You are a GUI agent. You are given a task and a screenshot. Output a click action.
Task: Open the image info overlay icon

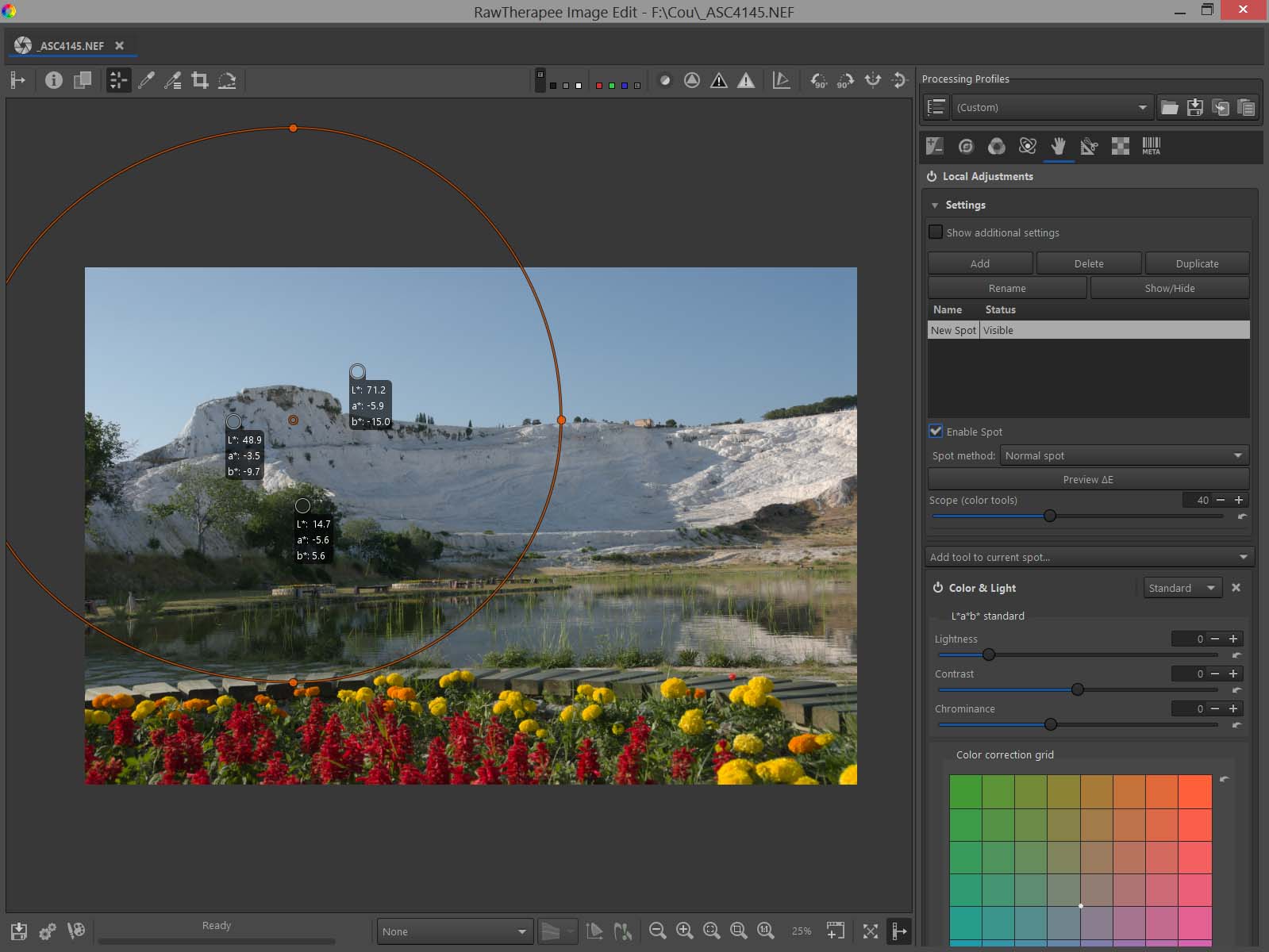(x=53, y=80)
